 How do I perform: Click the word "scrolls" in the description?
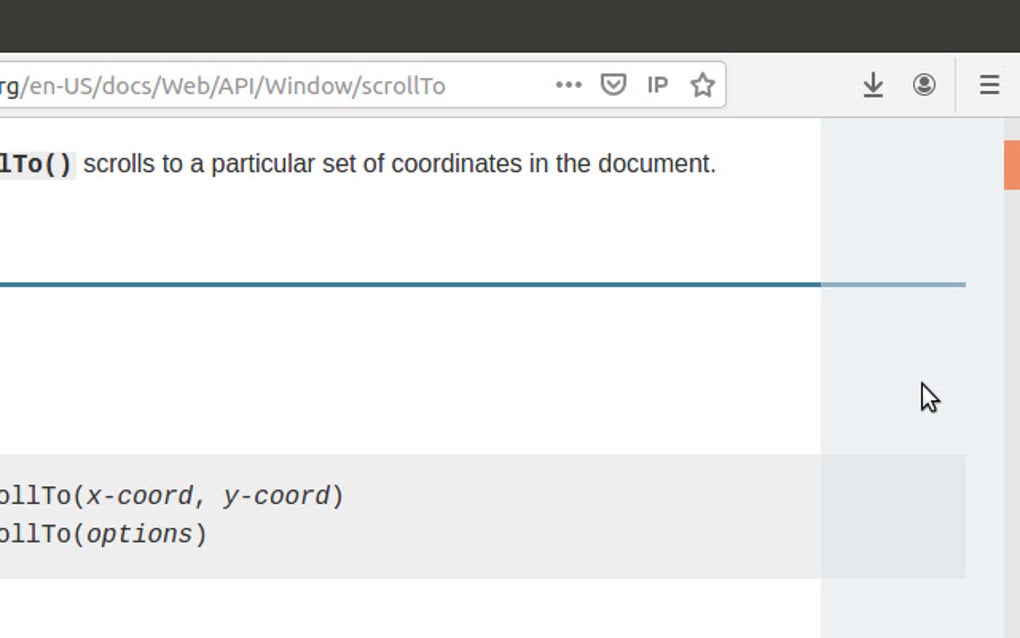(119, 164)
